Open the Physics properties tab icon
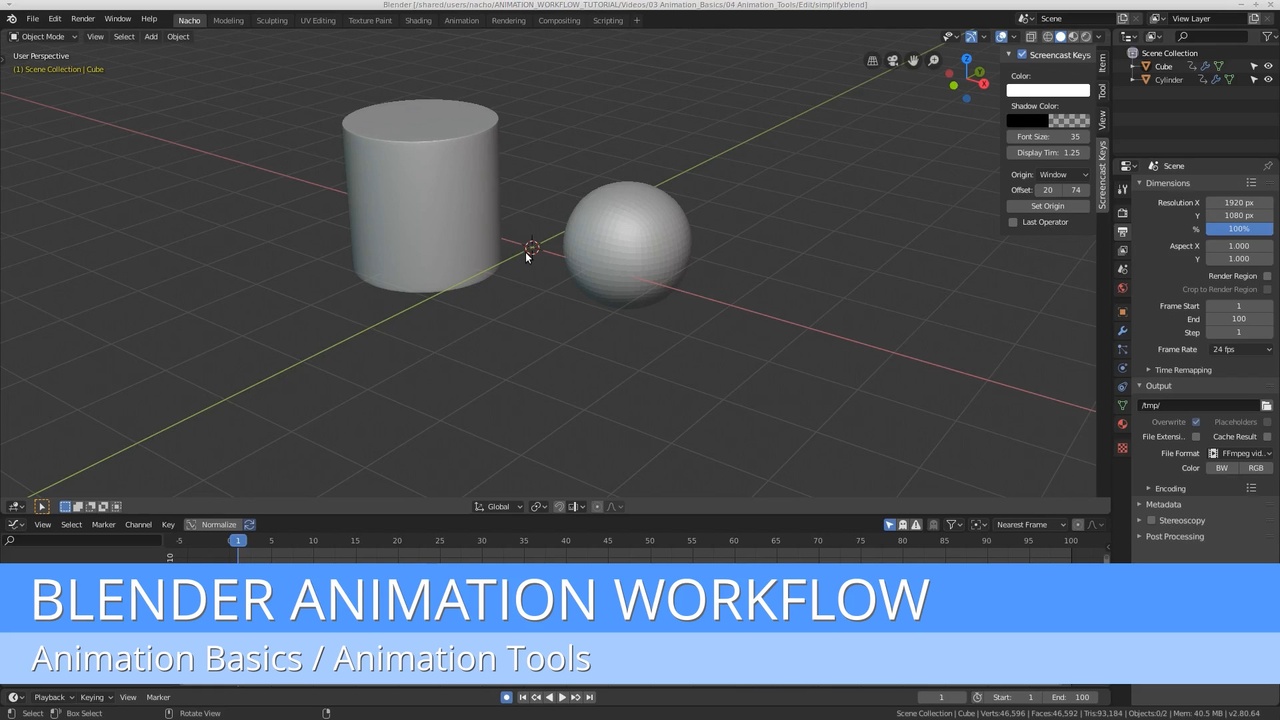Viewport: 1280px width, 720px height. pos(1122,368)
